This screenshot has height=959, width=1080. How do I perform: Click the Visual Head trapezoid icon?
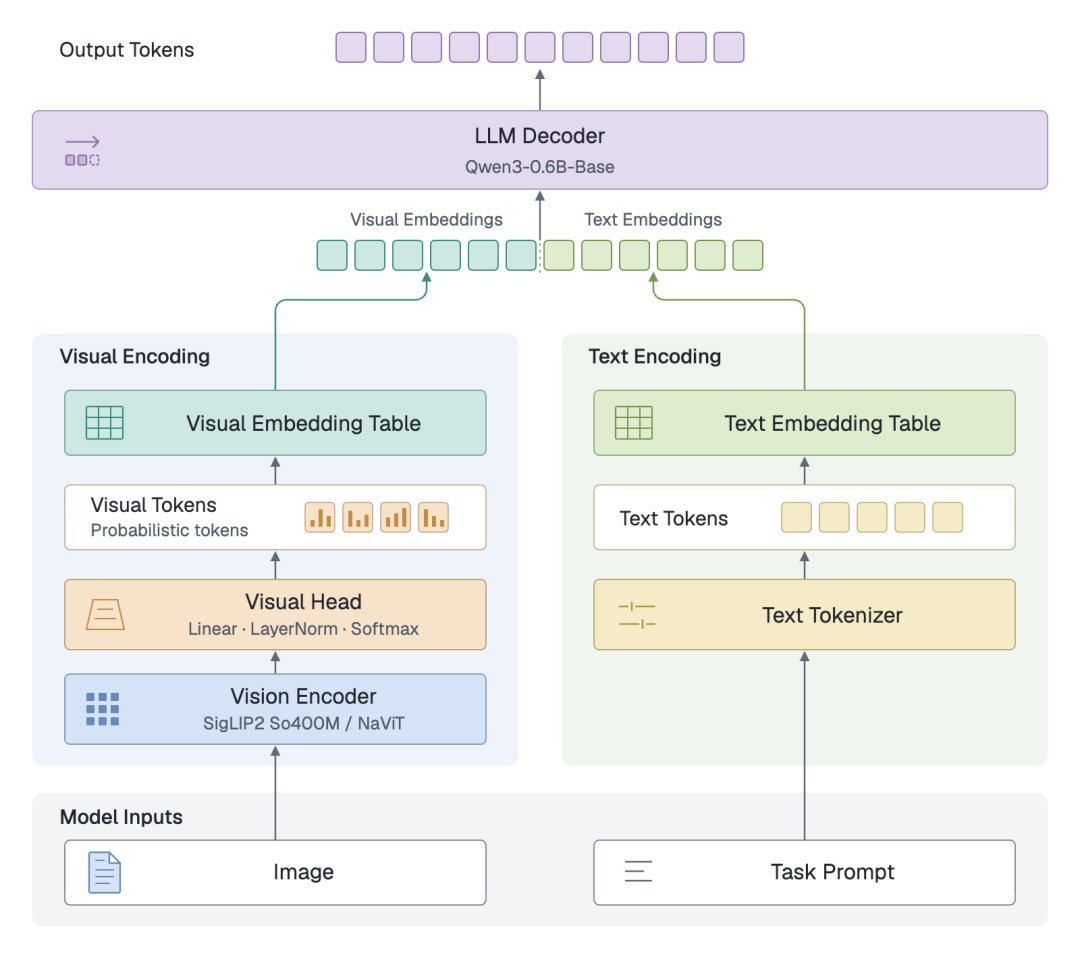[x=105, y=615]
